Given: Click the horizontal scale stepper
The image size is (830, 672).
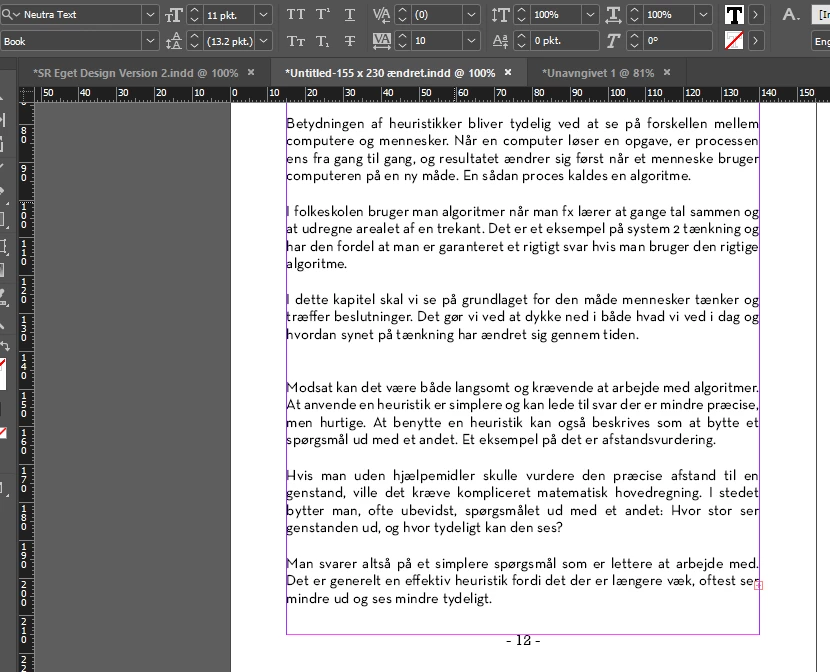Looking at the screenshot, I should [x=634, y=15].
